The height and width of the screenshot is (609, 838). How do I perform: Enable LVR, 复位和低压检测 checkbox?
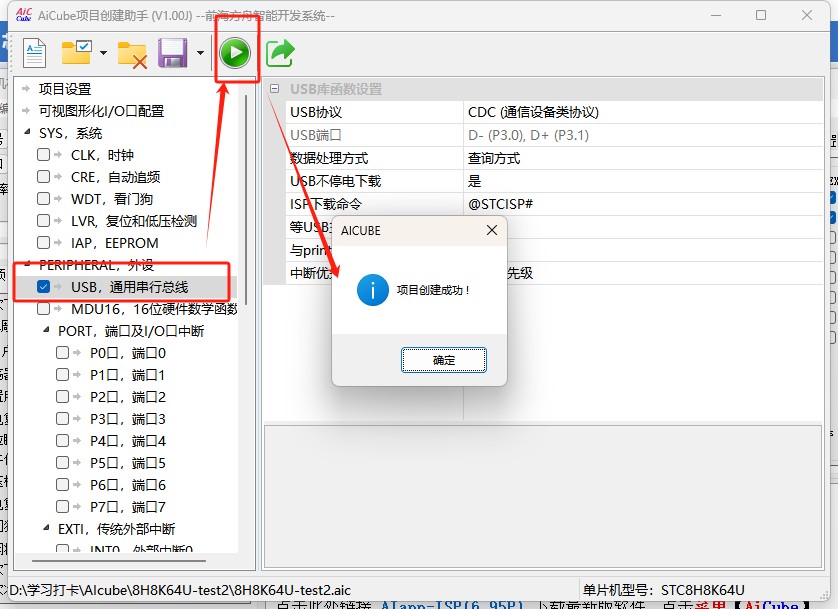click(x=43, y=220)
